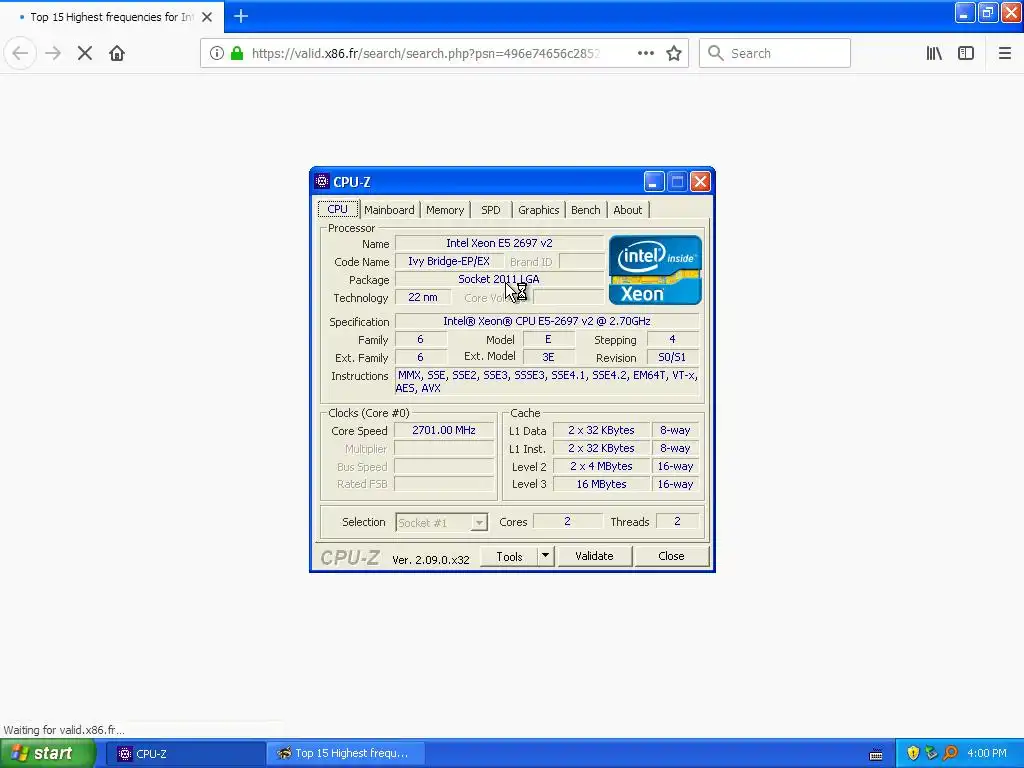Screen dimensions: 1024x768
Task: Switch to the Bench tab
Action: tap(586, 210)
